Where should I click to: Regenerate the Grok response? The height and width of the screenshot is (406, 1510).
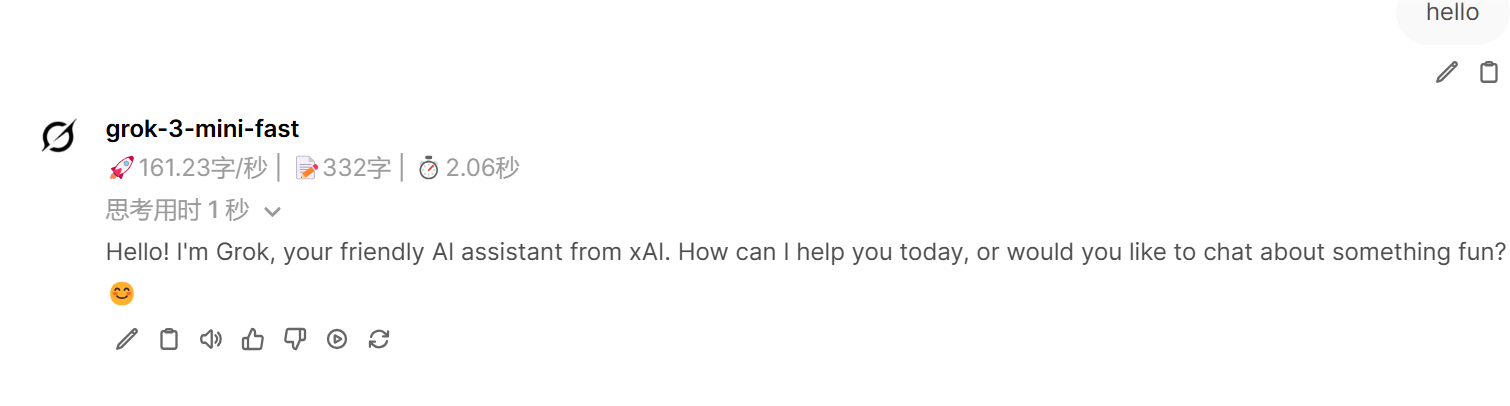tap(379, 340)
